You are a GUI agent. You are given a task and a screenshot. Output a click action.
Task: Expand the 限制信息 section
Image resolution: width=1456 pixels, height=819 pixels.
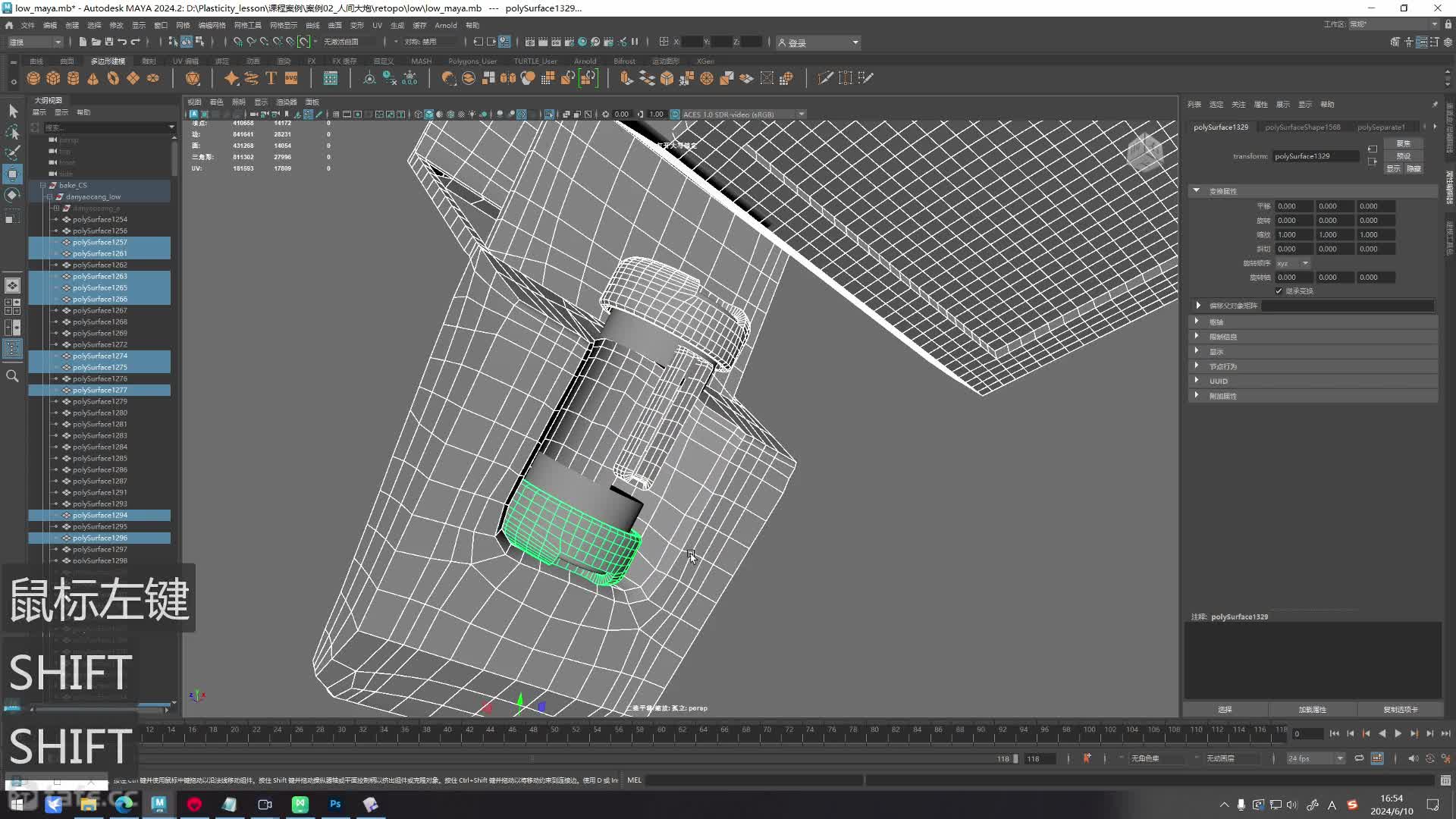[1197, 336]
